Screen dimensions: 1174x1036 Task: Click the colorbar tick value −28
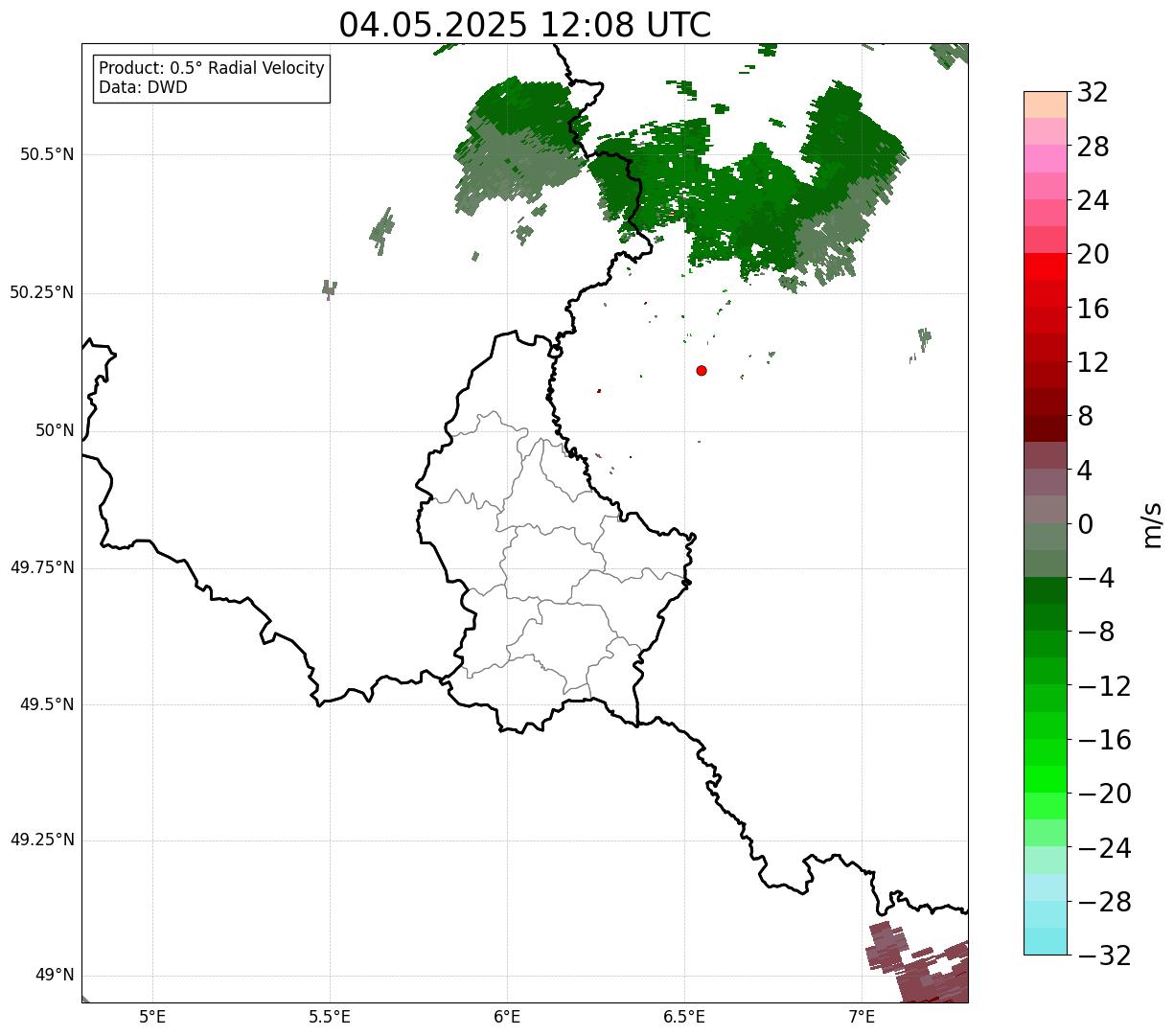1104,902
